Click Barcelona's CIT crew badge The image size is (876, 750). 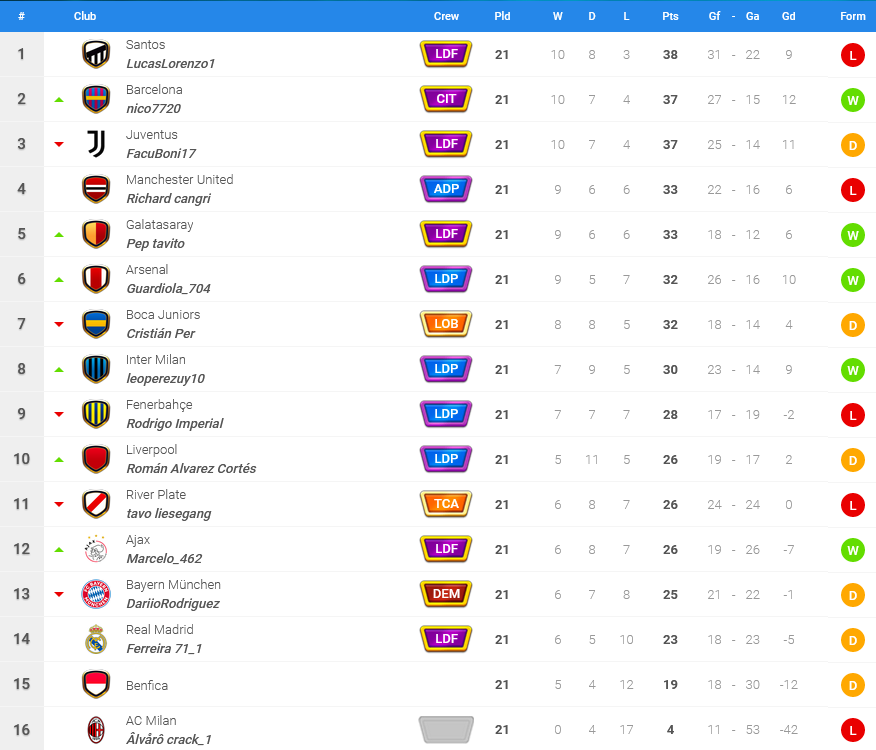(446, 99)
